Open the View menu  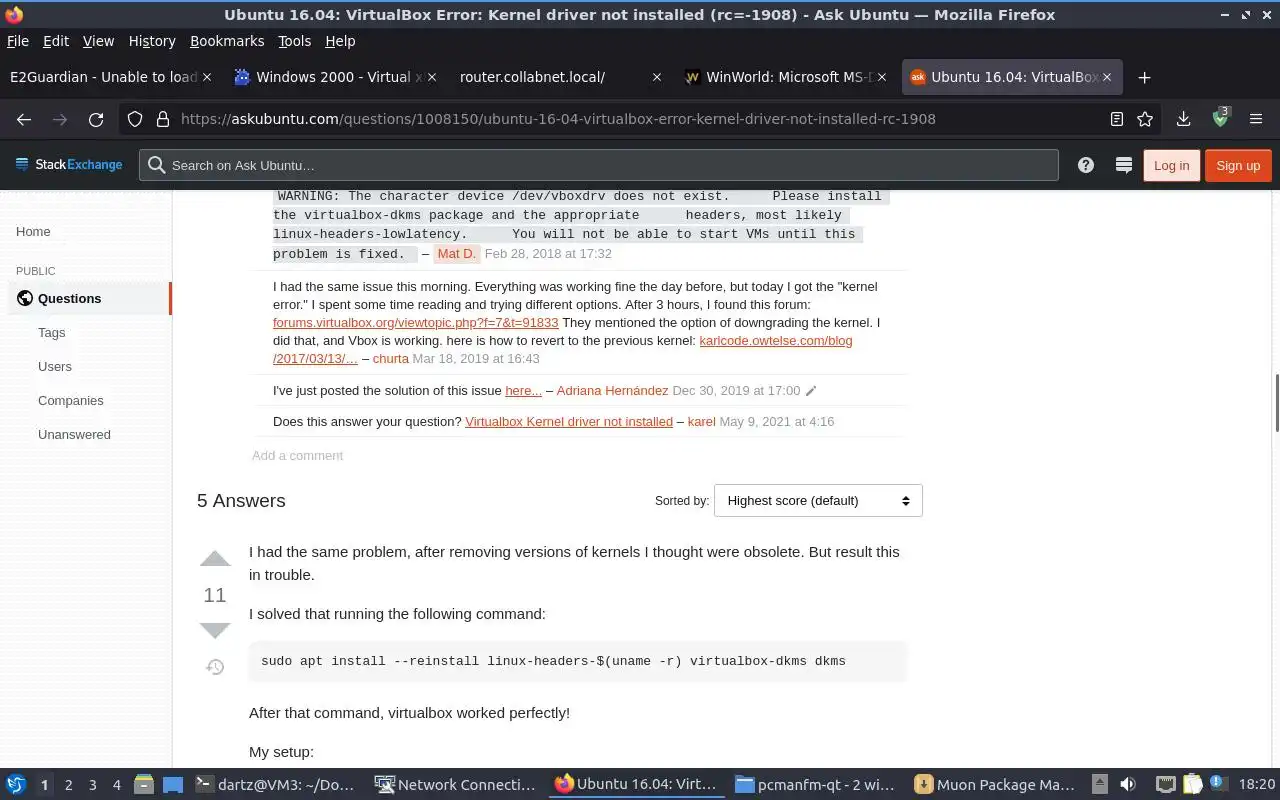pos(98,41)
